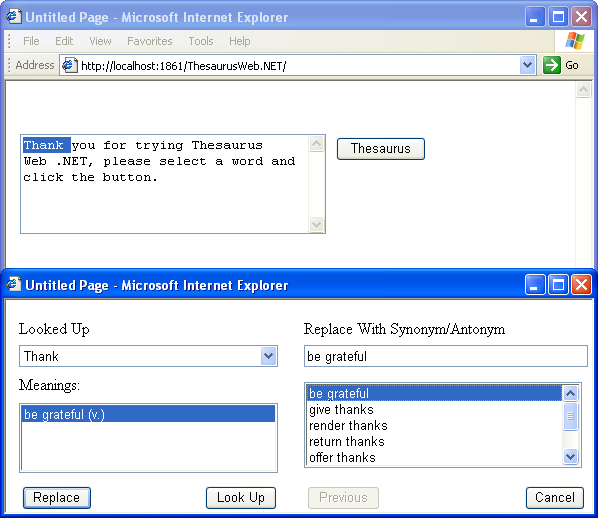Click the Cancel button

click(555, 497)
